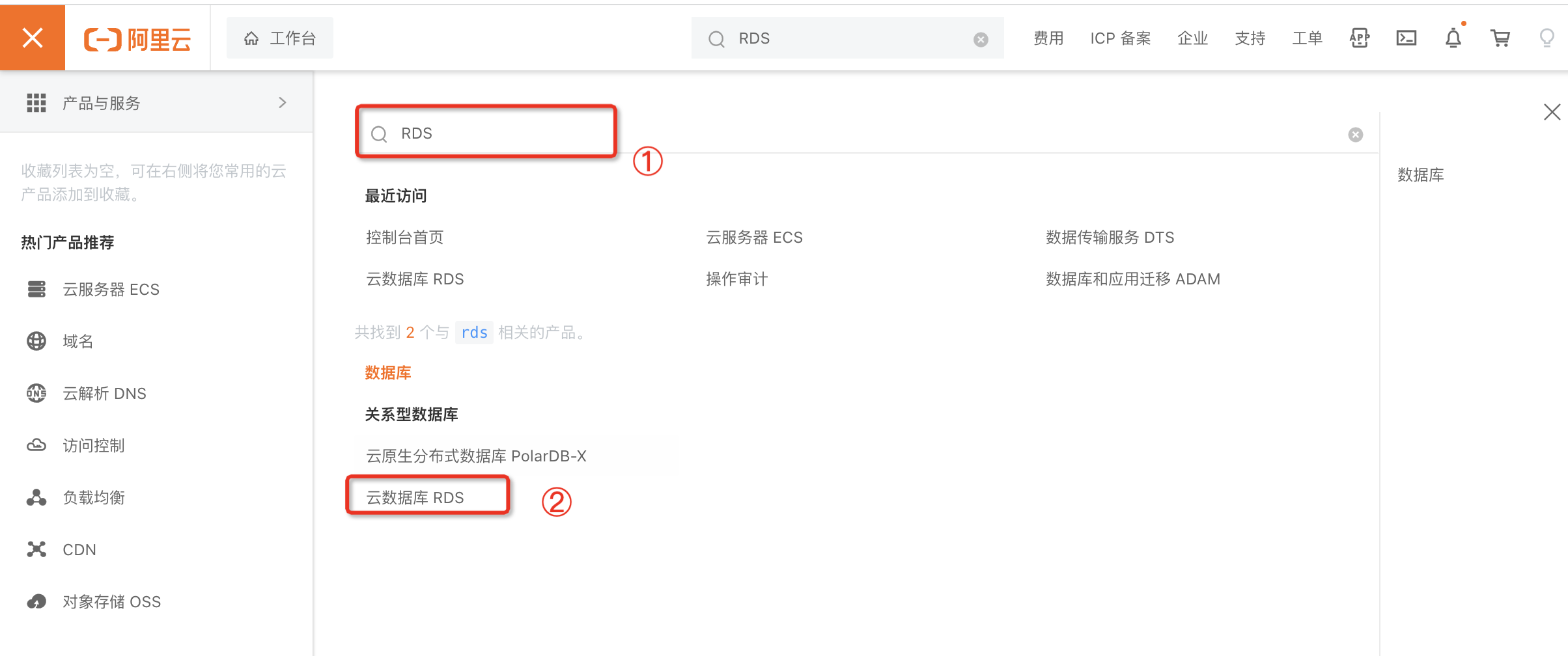Open 对象存储 OSS from the sidebar
The width and height of the screenshot is (1568, 656).
pos(111,602)
